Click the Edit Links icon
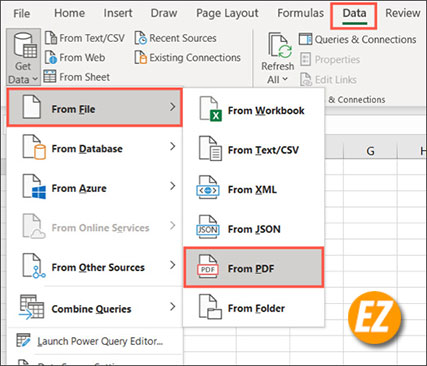 (x=306, y=80)
